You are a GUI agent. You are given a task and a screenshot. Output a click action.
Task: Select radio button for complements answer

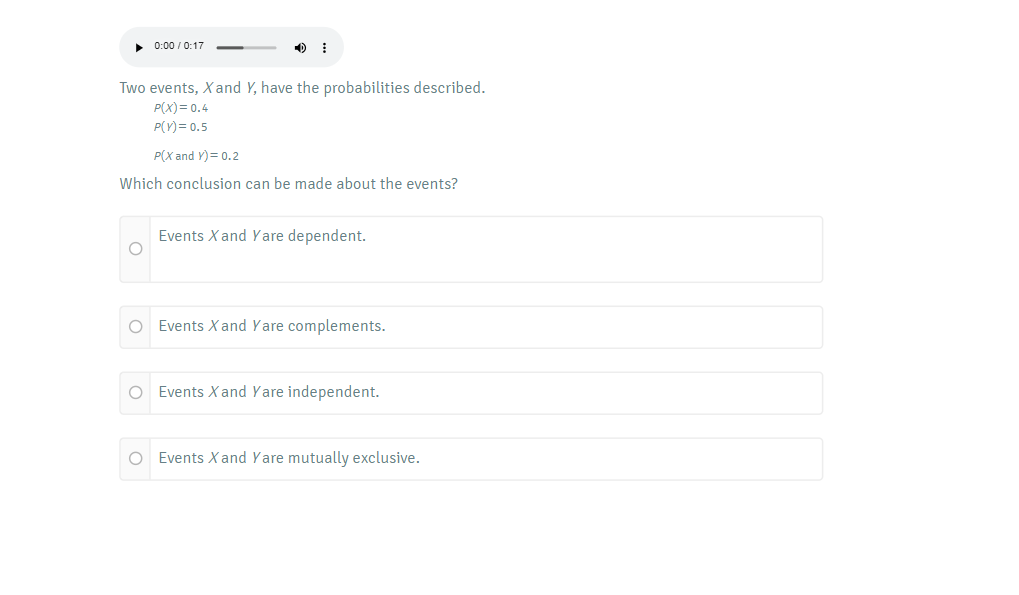[135, 326]
